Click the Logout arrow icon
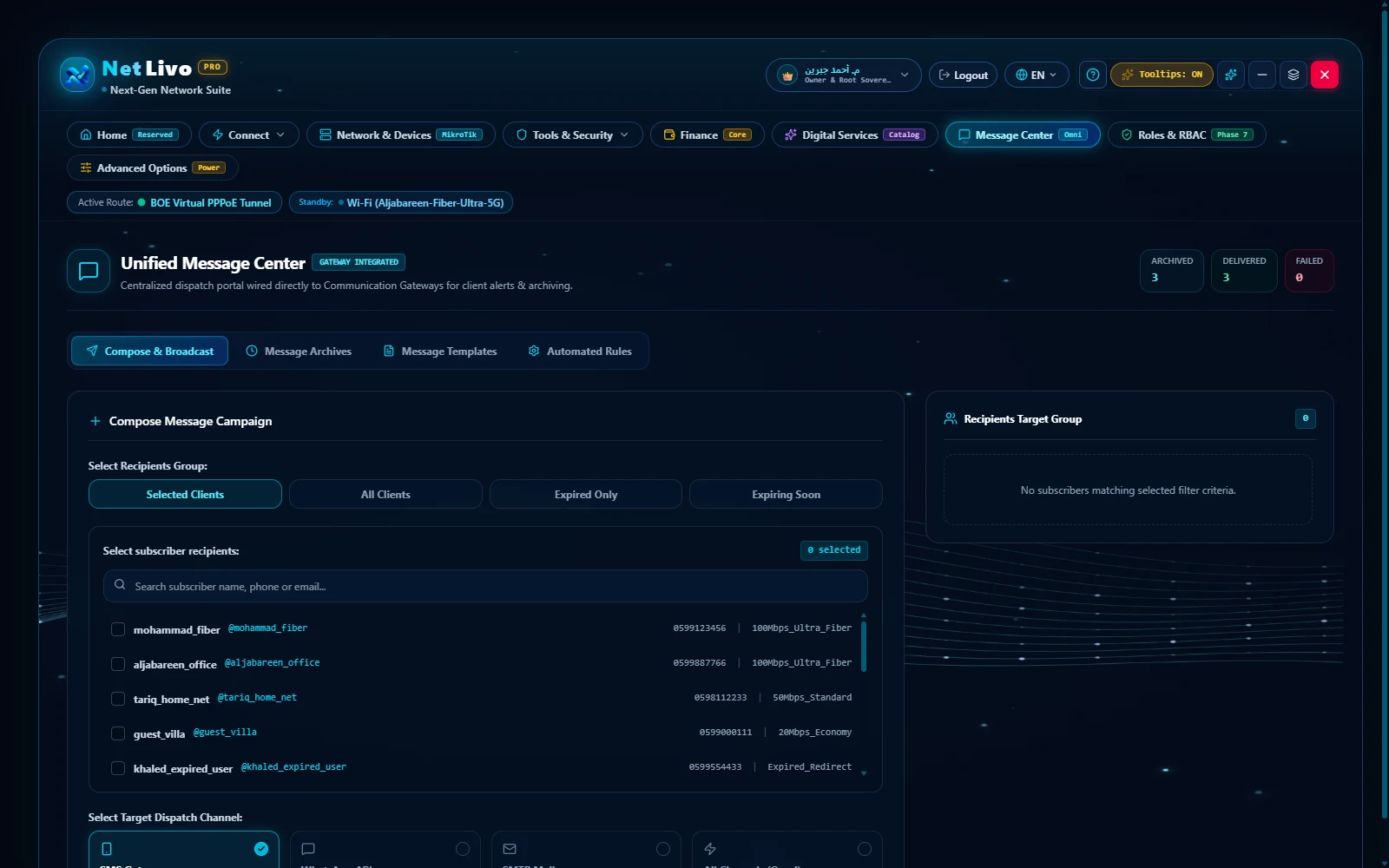The image size is (1389, 868). (x=945, y=76)
